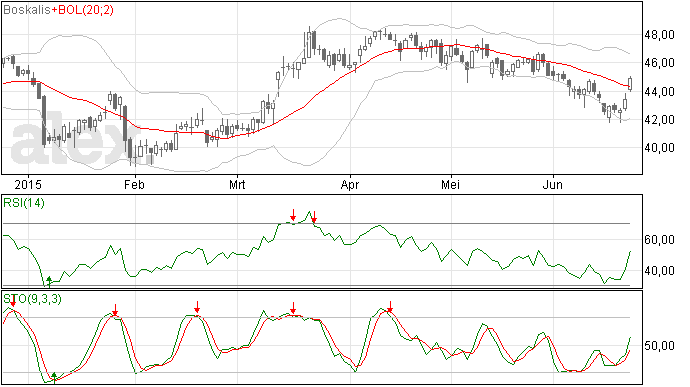Select the +BOL(20;2) indicator label

[82, 10]
